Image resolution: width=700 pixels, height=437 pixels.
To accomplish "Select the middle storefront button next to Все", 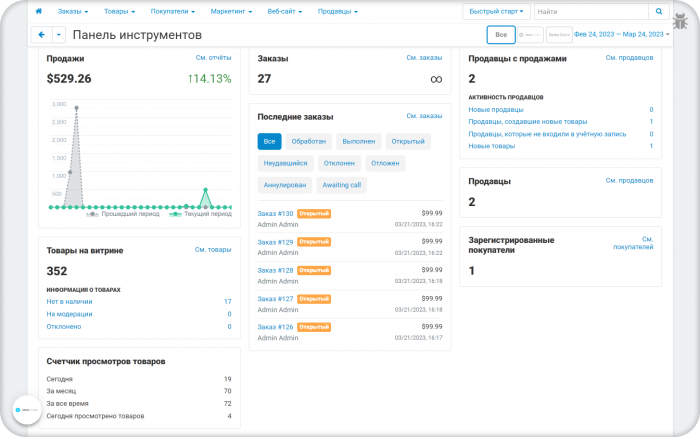I will 530,35.
